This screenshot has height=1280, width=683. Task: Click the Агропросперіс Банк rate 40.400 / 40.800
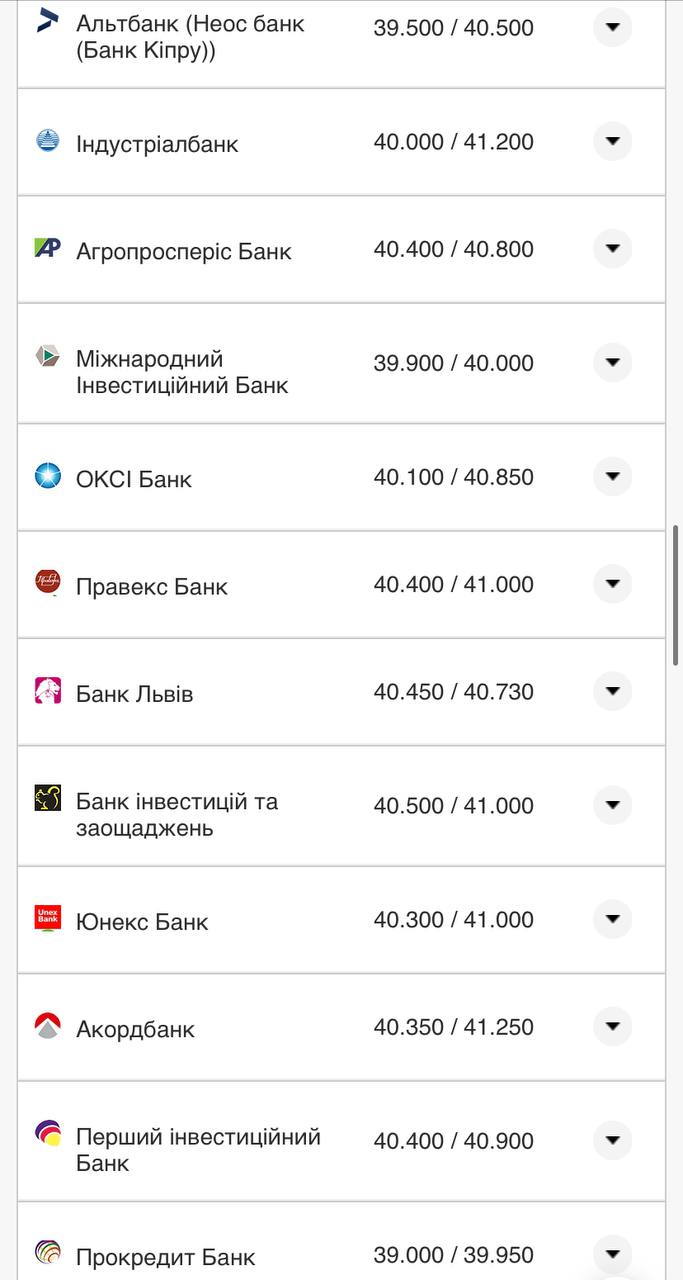(453, 249)
